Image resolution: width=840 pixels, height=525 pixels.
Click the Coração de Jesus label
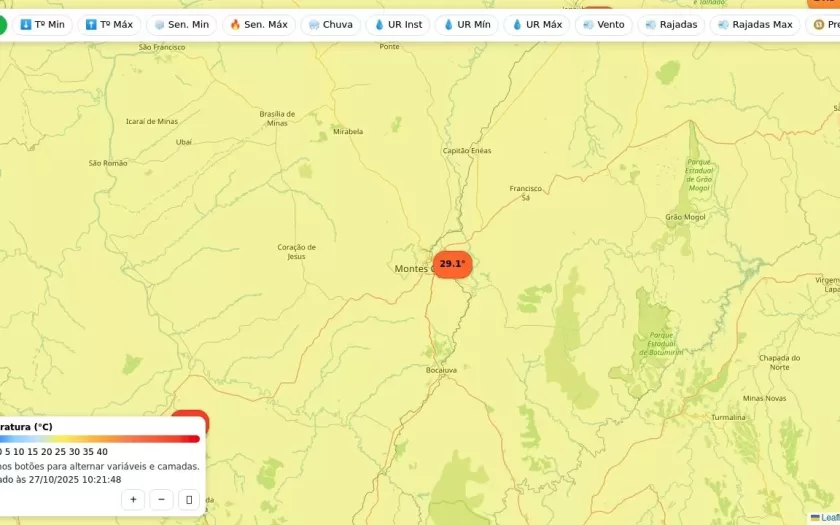pyautogui.click(x=296, y=252)
